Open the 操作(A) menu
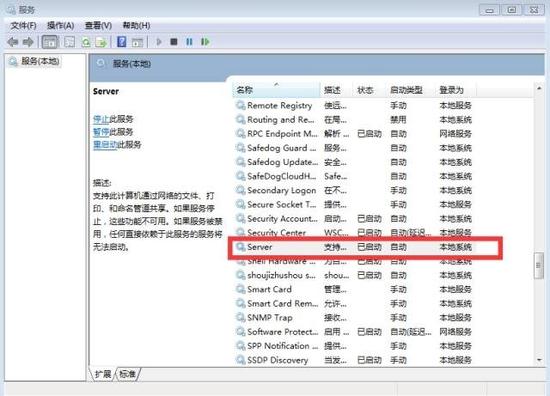This screenshot has height=396, width=550. (x=61, y=26)
